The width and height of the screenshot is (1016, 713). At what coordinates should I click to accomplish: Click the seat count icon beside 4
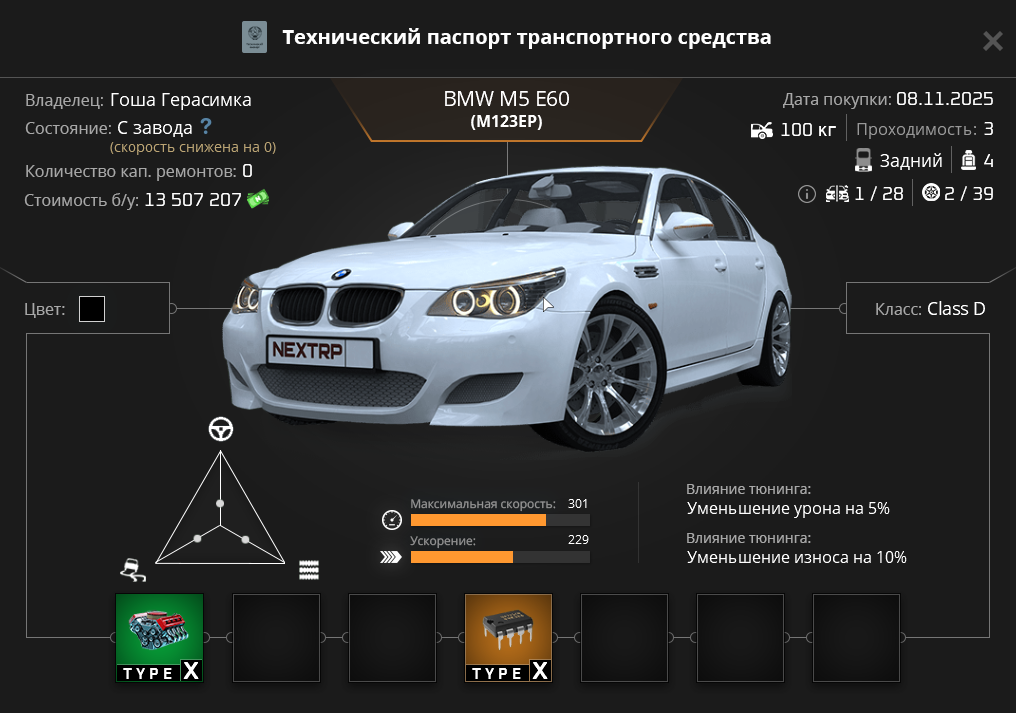point(968,160)
